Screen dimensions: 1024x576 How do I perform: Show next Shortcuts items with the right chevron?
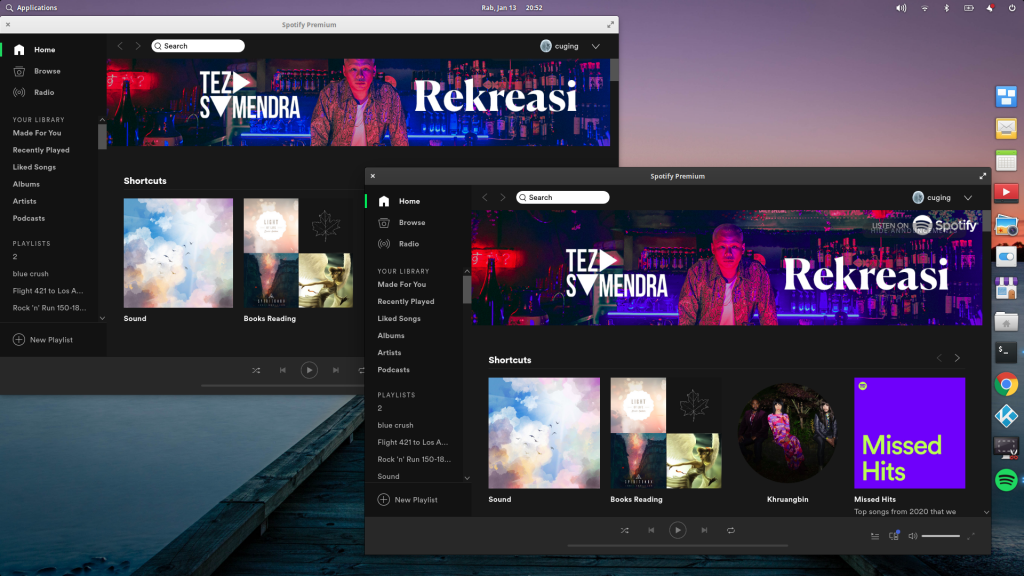pos(957,358)
